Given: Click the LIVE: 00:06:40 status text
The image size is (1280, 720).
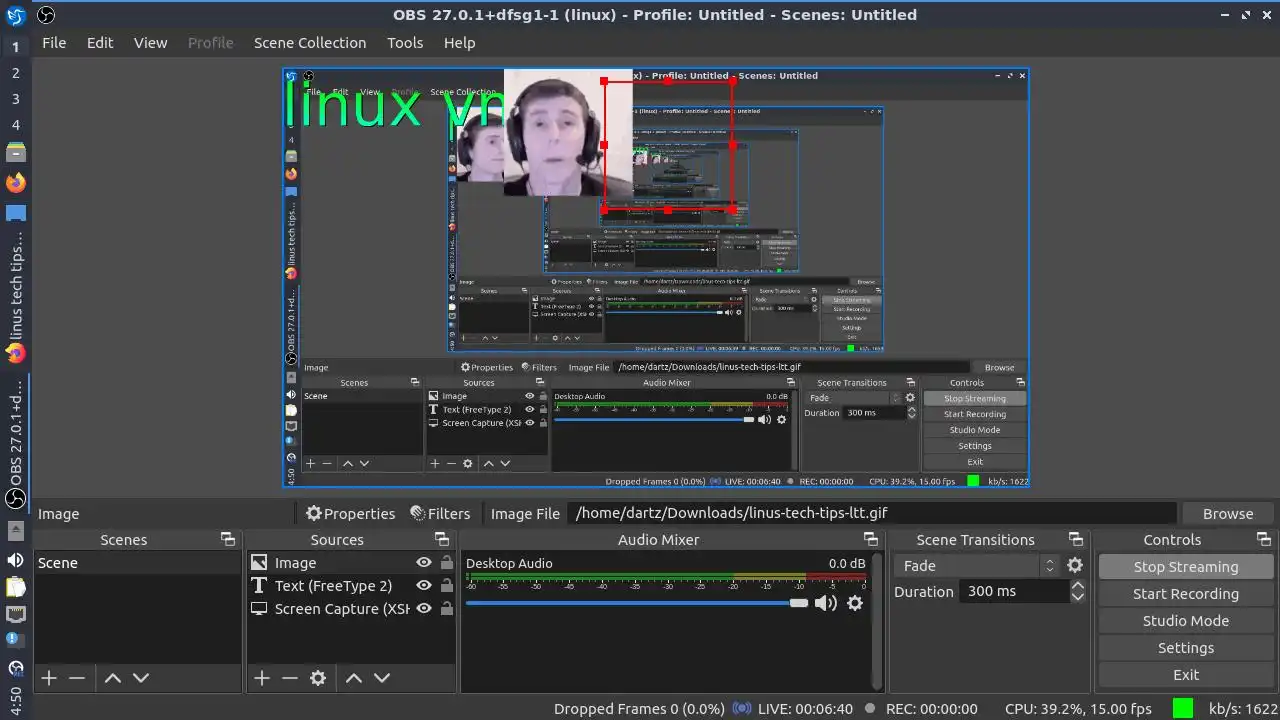Looking at the screenshot, I should pyautogui.click(x=805, y=709).
